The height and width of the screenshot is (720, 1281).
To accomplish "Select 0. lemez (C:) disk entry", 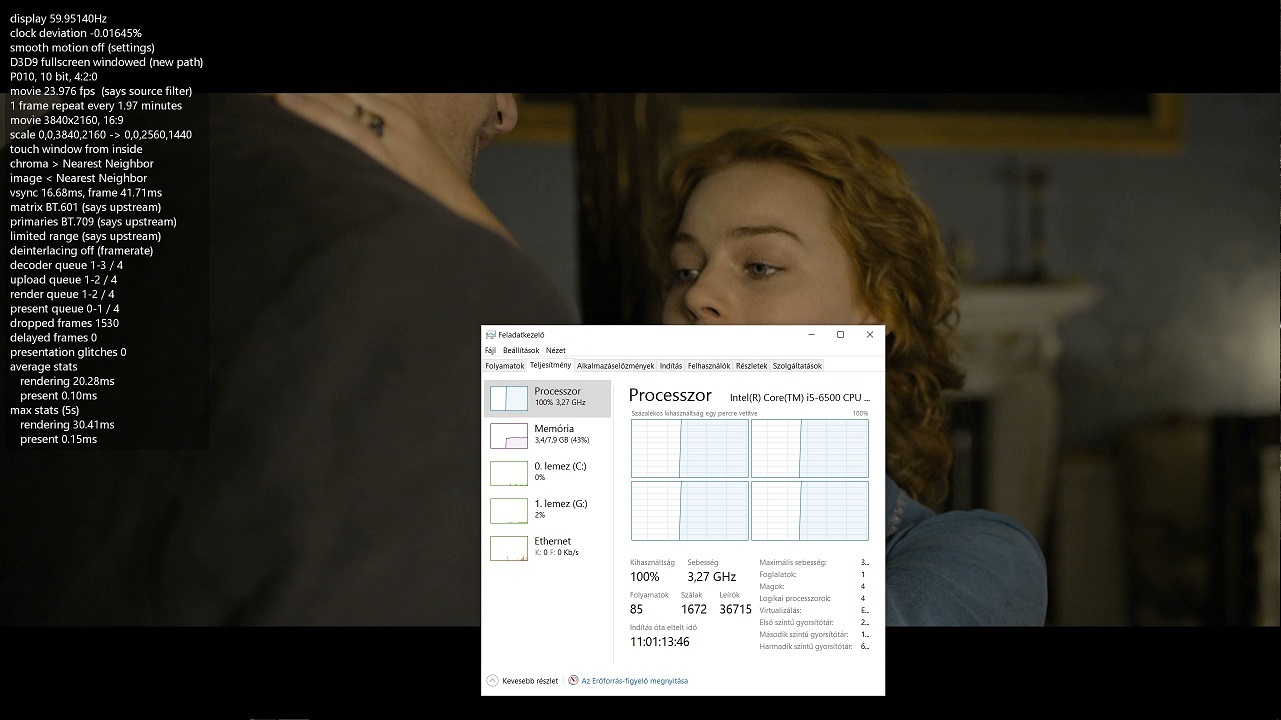I will [547, 473].
